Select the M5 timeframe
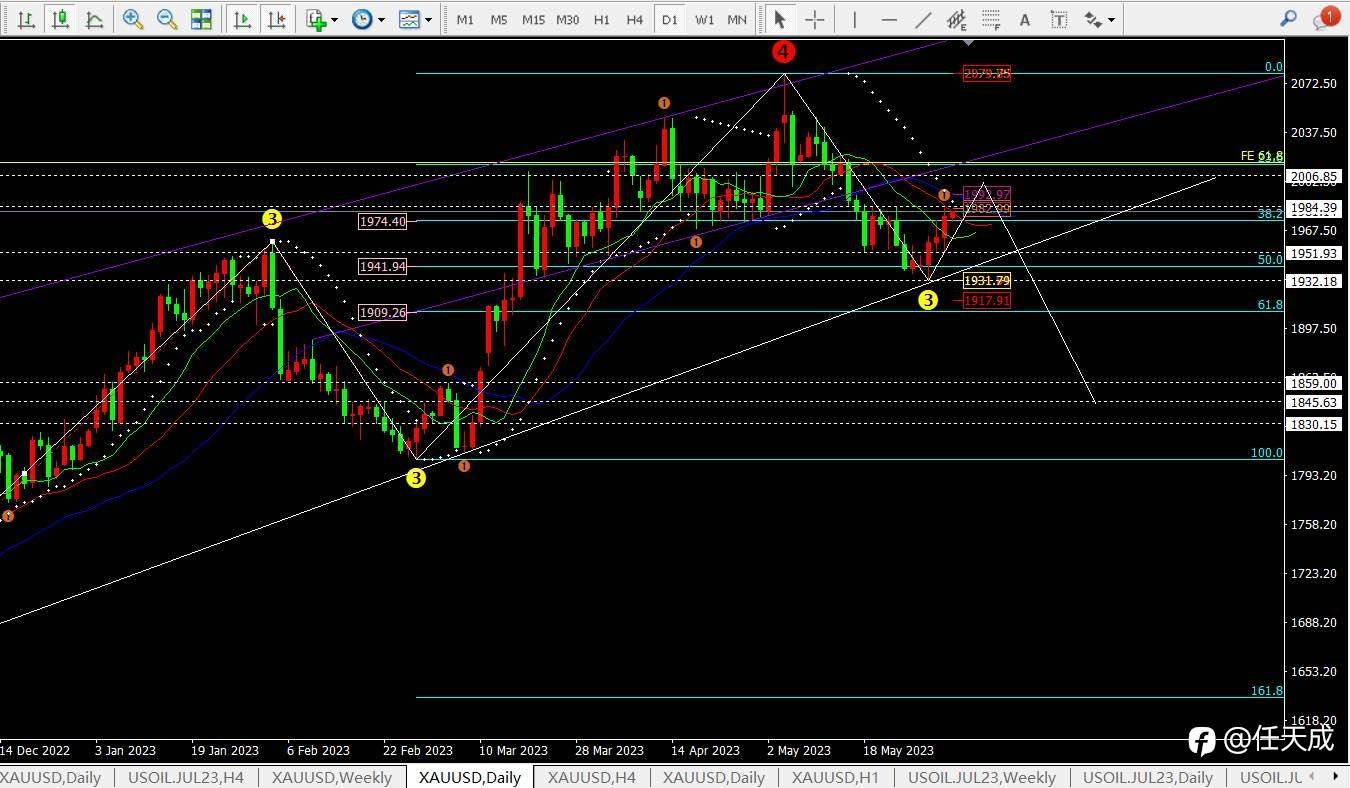The image size is (1350, 788). tap(499, 19)
